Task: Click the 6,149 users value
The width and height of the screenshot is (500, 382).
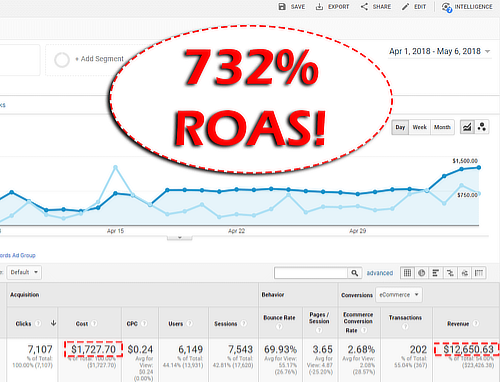Action: point(191,349)
